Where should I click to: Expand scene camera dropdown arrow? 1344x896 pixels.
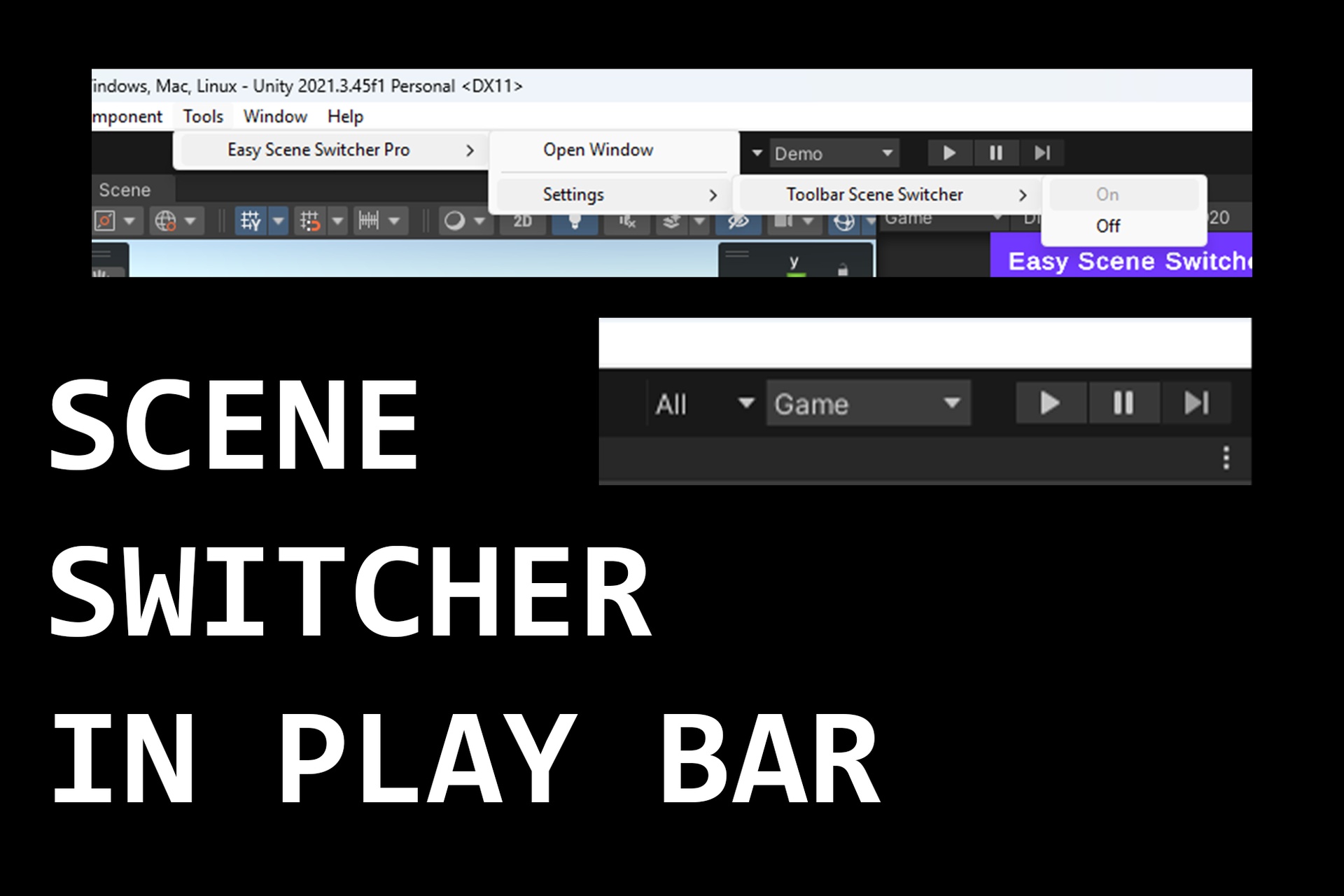coord(808,222)
